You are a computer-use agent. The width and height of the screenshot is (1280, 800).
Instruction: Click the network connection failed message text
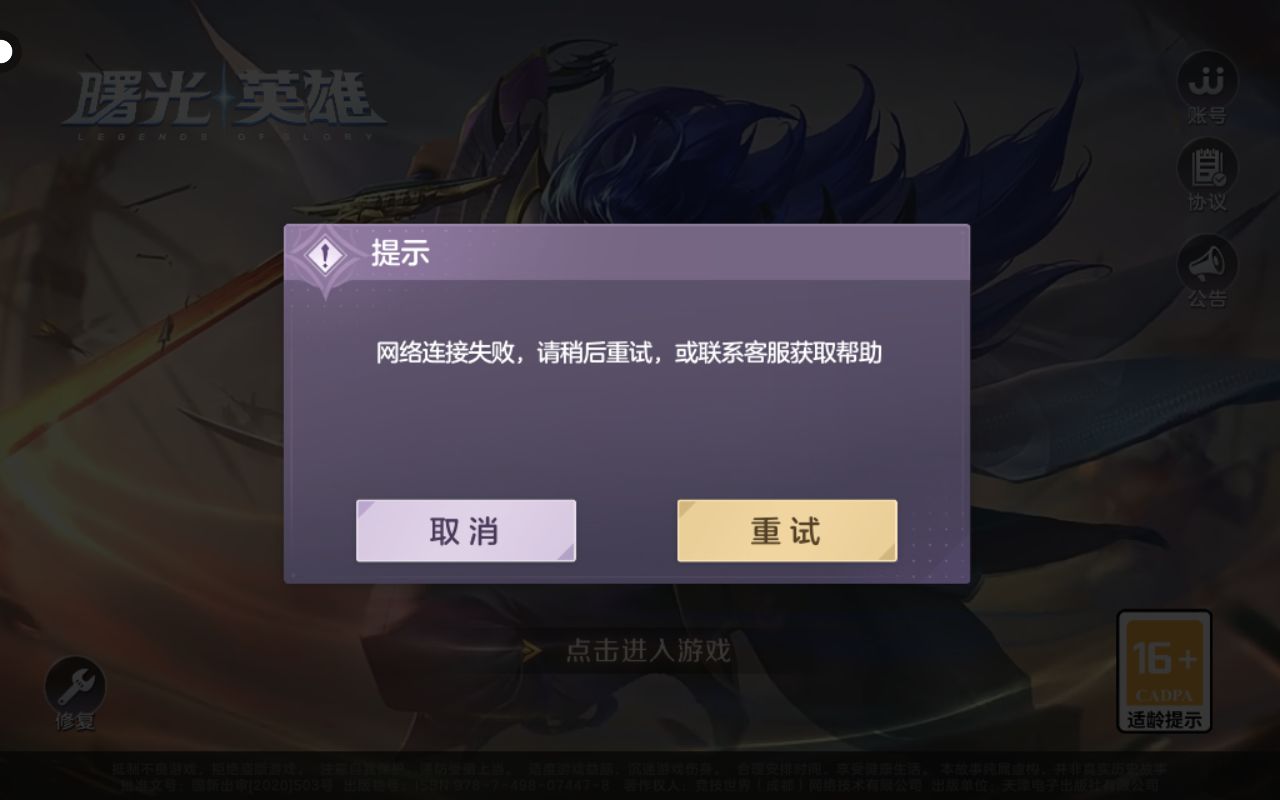pyautogui.click(x=629, y=353)
